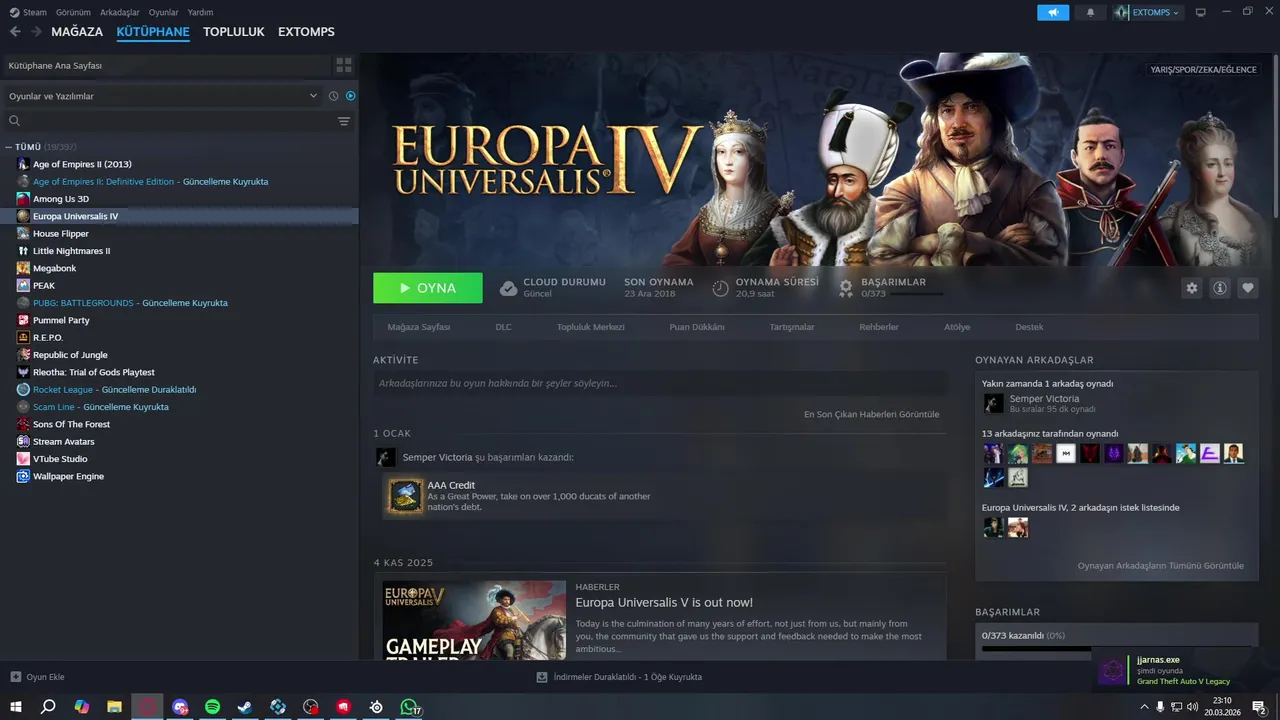Click the cloud status icon
This screenshot has height=720, width=1280.
coord(508,288)
